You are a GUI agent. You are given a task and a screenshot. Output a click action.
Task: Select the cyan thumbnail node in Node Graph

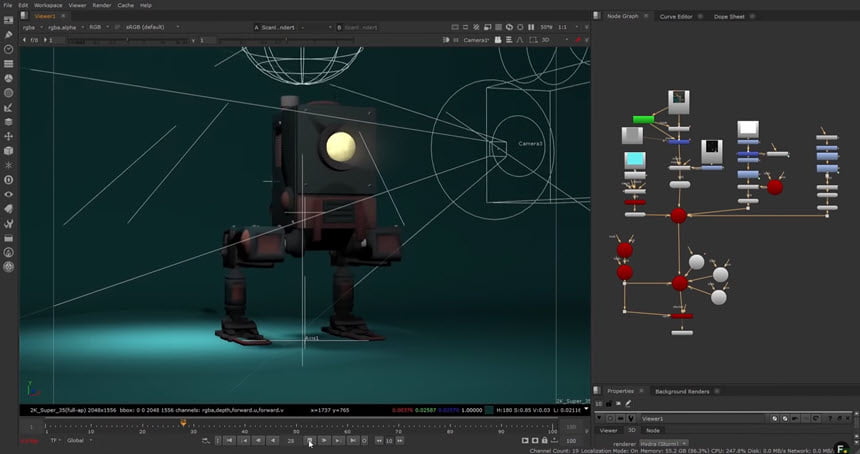(635, 161)
